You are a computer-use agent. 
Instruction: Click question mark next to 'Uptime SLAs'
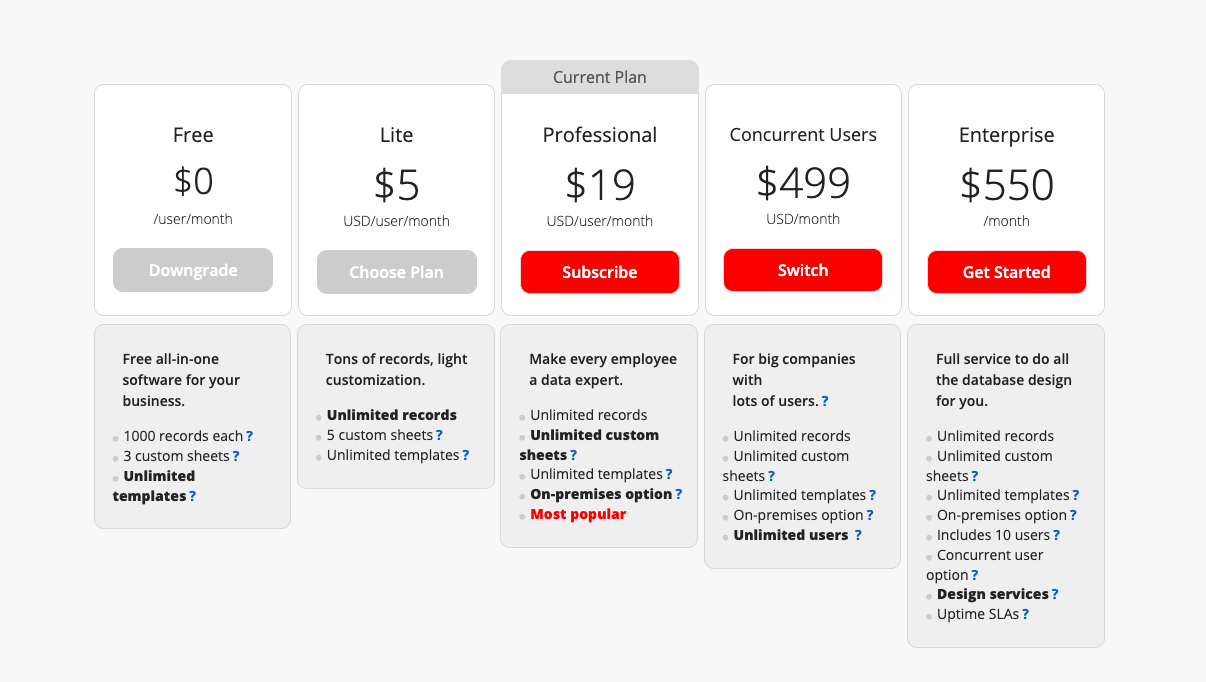[1026, 614]
